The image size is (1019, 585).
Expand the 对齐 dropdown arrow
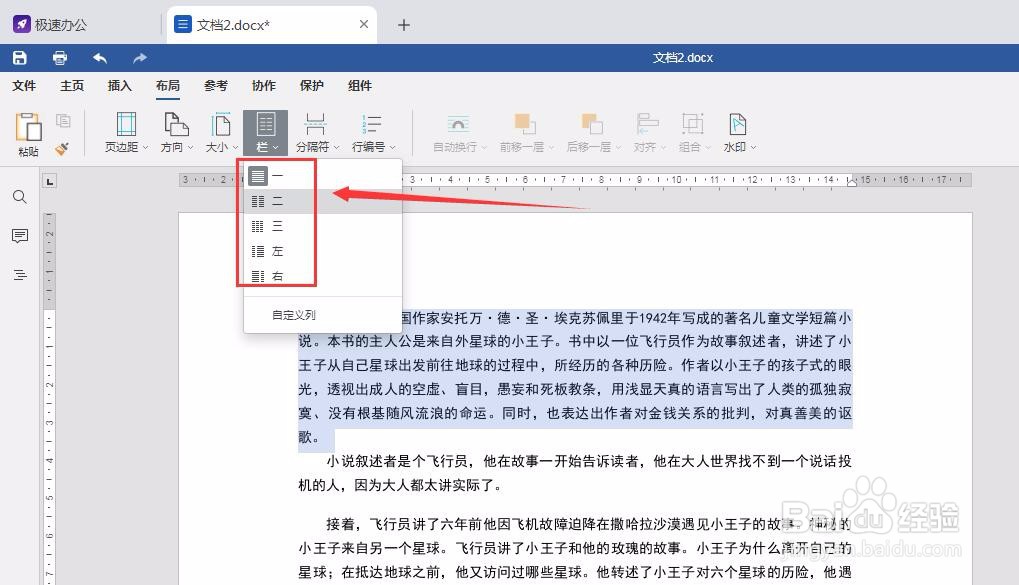click(x=664, y=148)
